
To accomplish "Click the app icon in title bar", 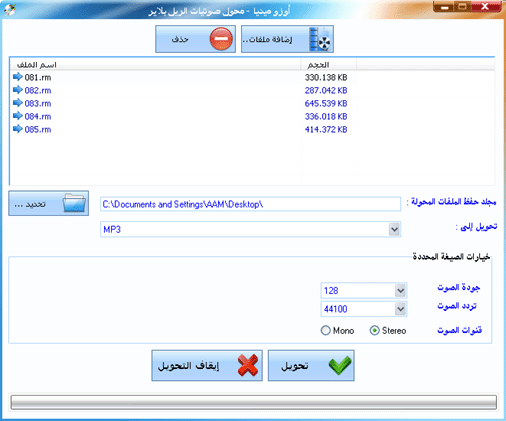I will 10,10.
